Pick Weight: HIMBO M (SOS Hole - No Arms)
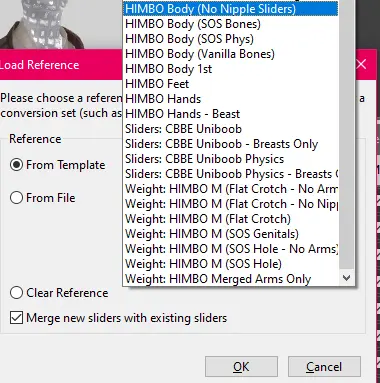This screenshot has height=383, width=380. pos(231,249)
